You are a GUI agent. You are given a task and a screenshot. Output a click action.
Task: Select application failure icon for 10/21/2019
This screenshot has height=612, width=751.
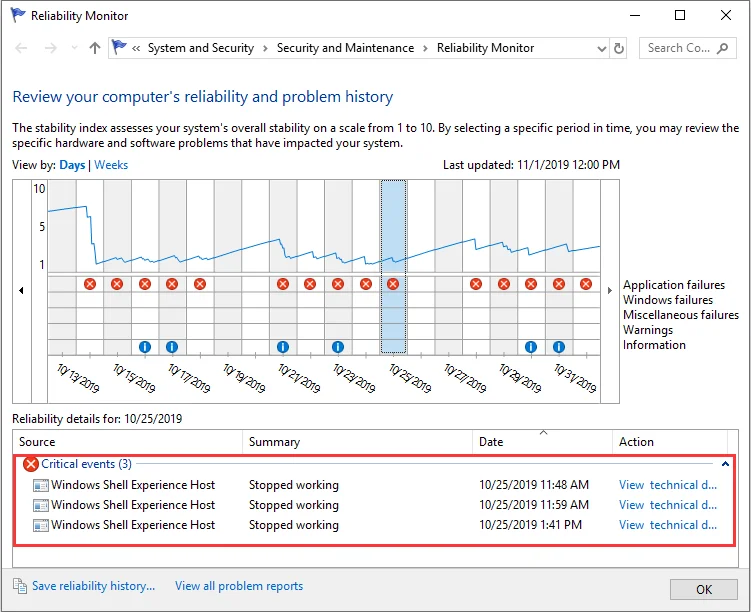(x=283, y=284)
